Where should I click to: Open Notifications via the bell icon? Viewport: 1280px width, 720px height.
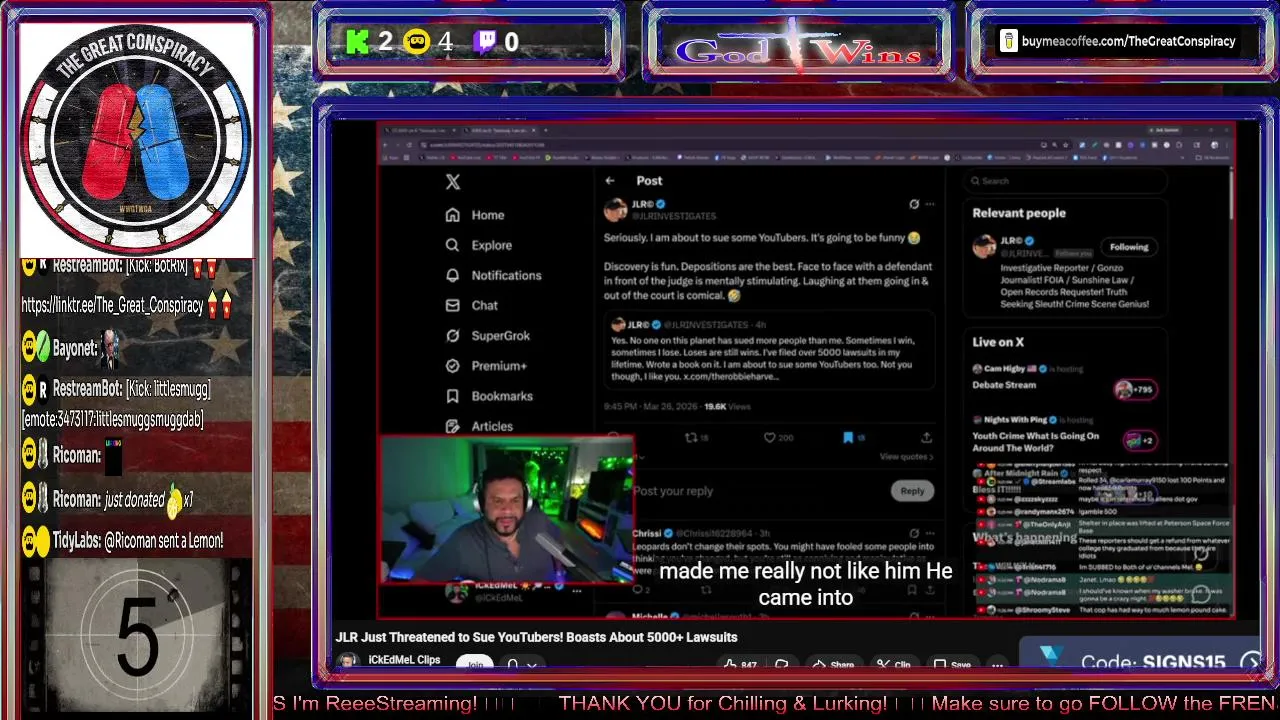[x=453, y=275]
